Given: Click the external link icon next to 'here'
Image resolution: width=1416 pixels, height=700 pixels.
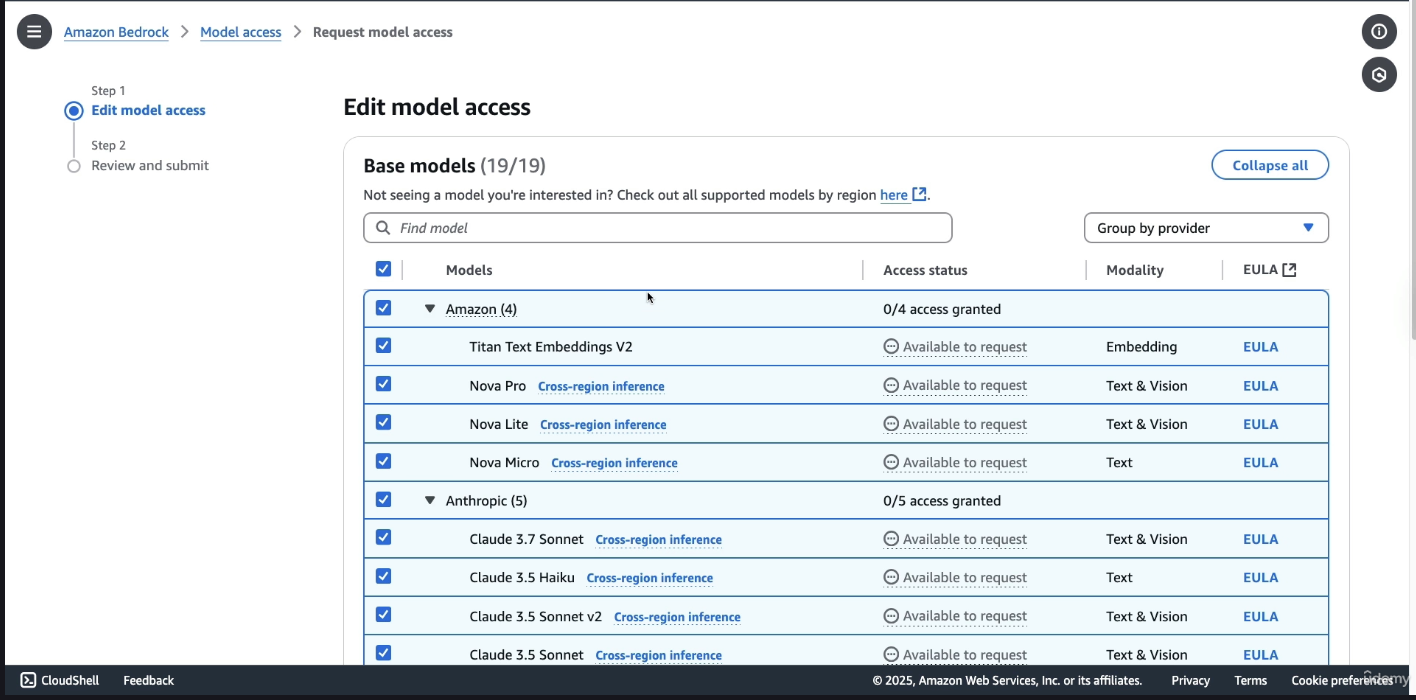Looking at the screenshot, I should (x=919, y=195).
